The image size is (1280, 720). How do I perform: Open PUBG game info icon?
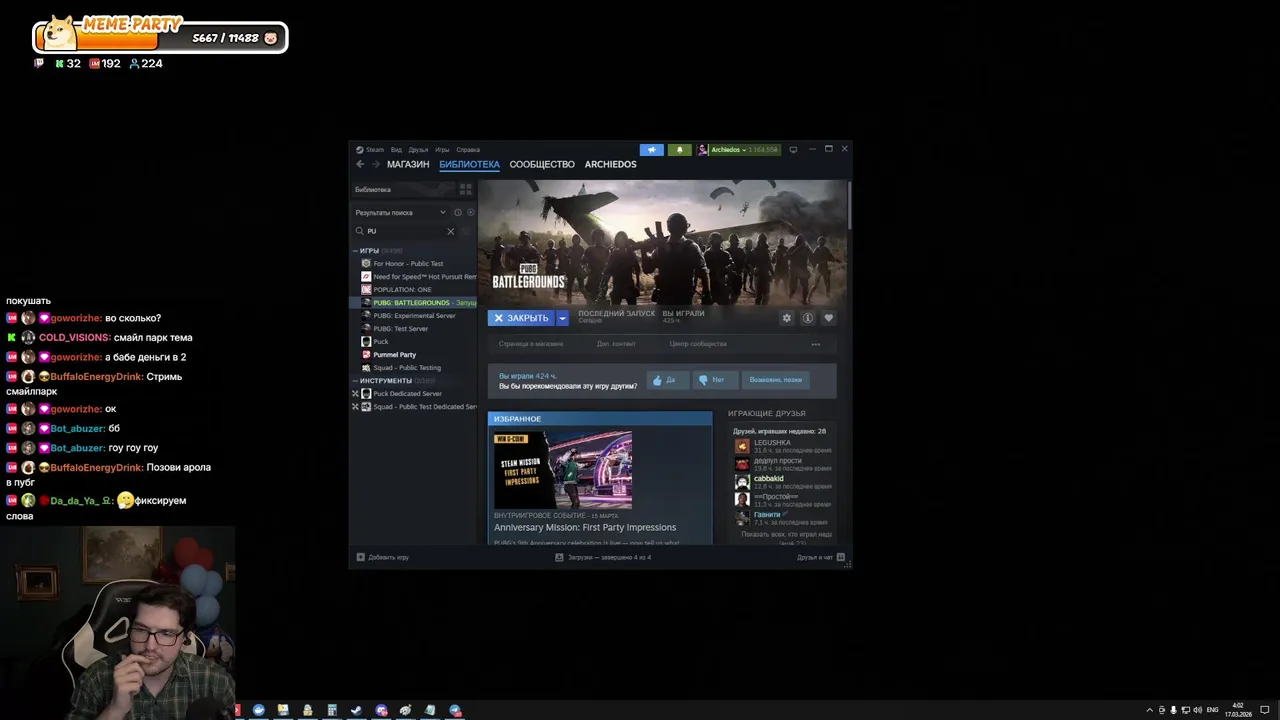[808, 318]
